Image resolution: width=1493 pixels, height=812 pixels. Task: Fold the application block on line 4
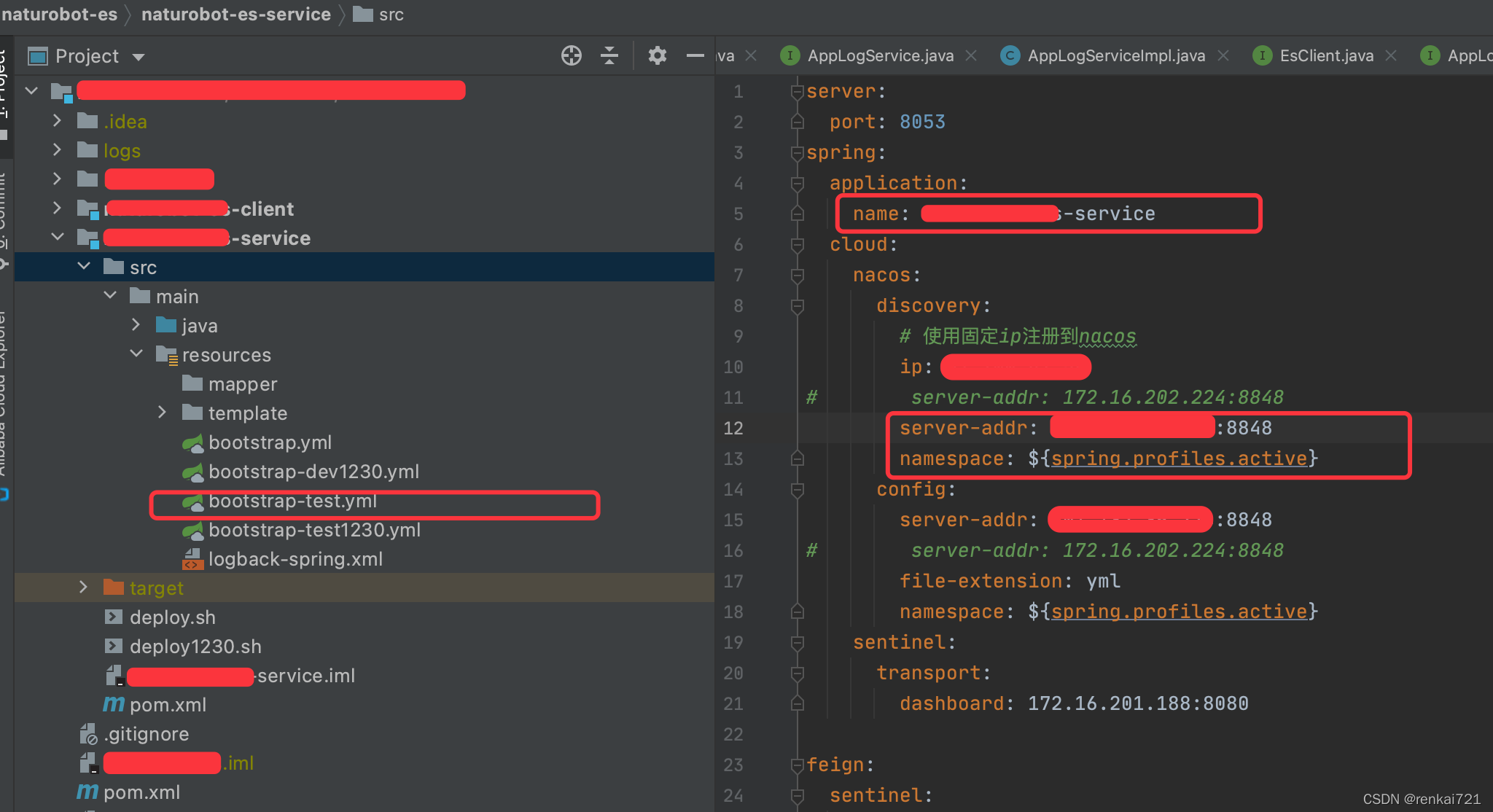click(x=797, y=184)
